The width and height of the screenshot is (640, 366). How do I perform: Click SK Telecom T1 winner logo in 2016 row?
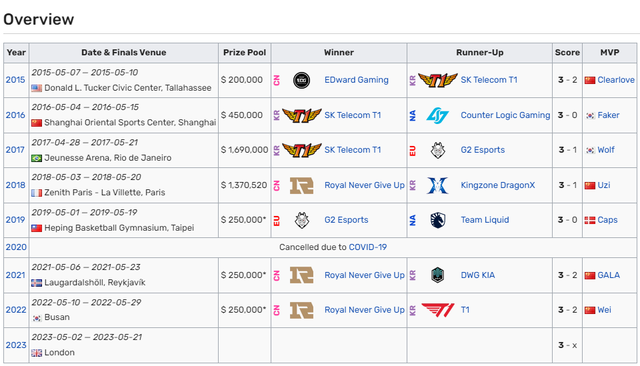302,115
